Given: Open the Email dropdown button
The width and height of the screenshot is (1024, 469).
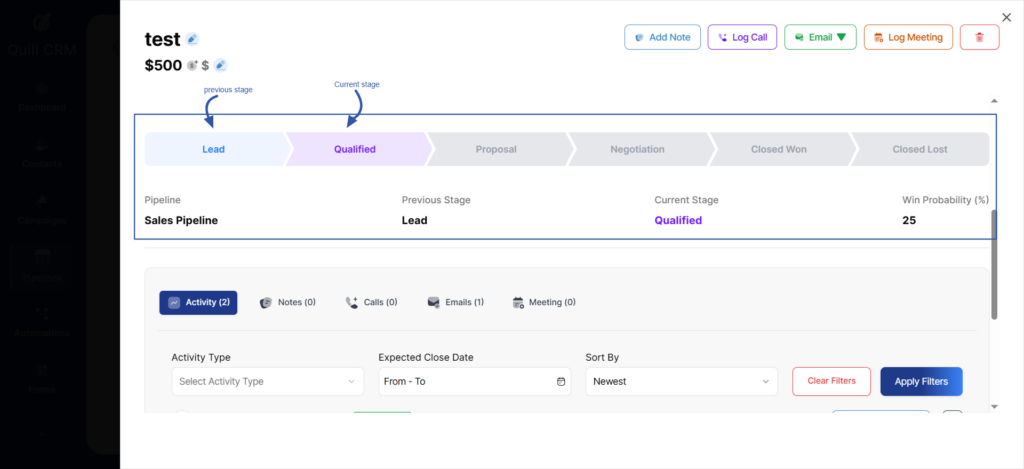Looking at the screenshot, I should click(x=820, y=37).
